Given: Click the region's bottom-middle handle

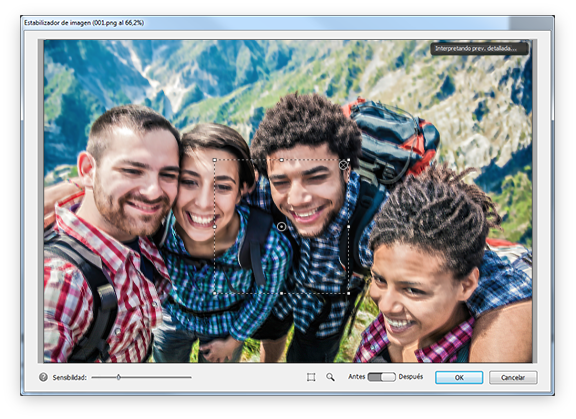Looking at the screenshot, I should pos(281,293).
